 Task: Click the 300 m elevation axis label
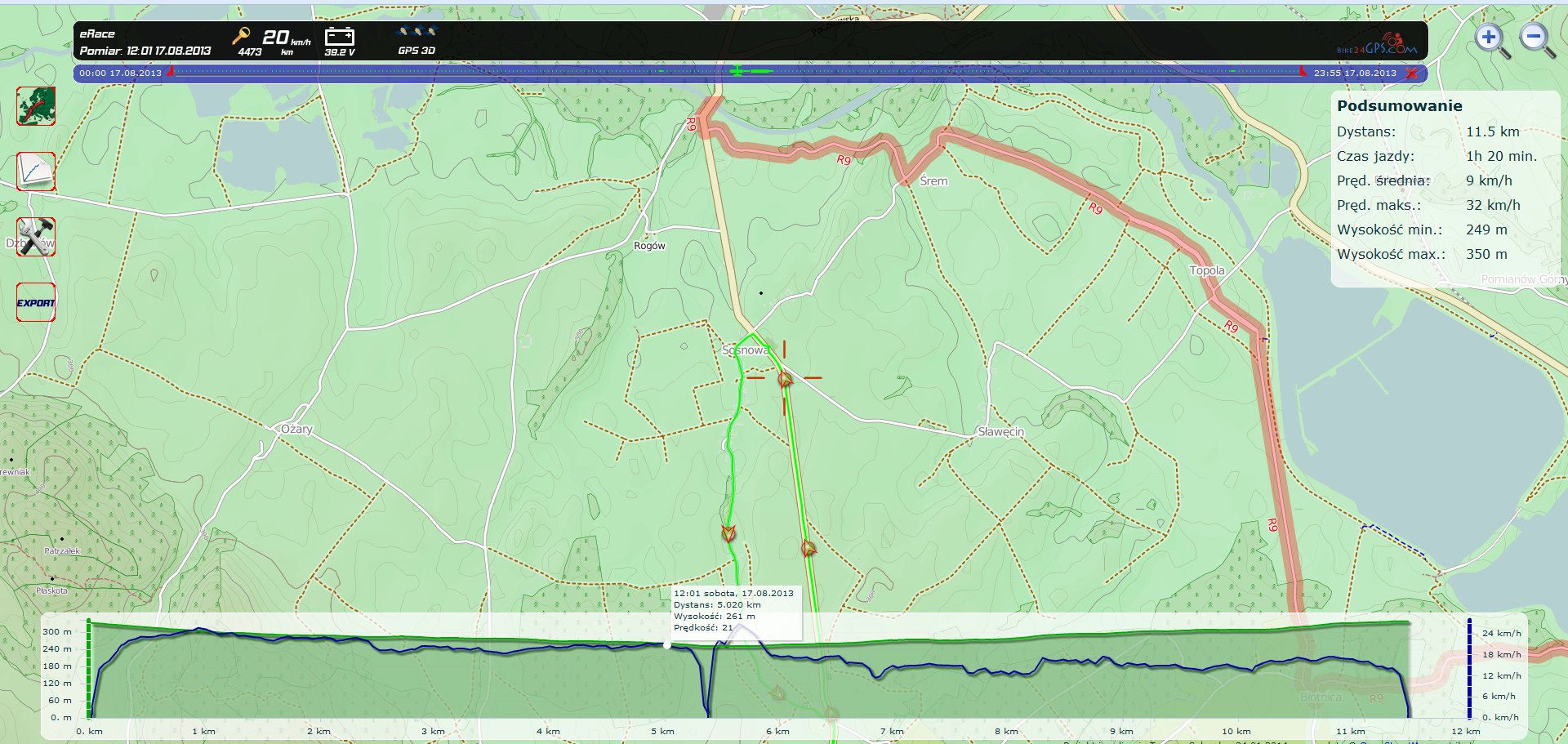click(57, 631)
